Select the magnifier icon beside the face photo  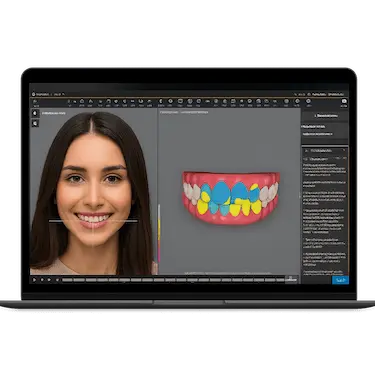coord(35,124)
